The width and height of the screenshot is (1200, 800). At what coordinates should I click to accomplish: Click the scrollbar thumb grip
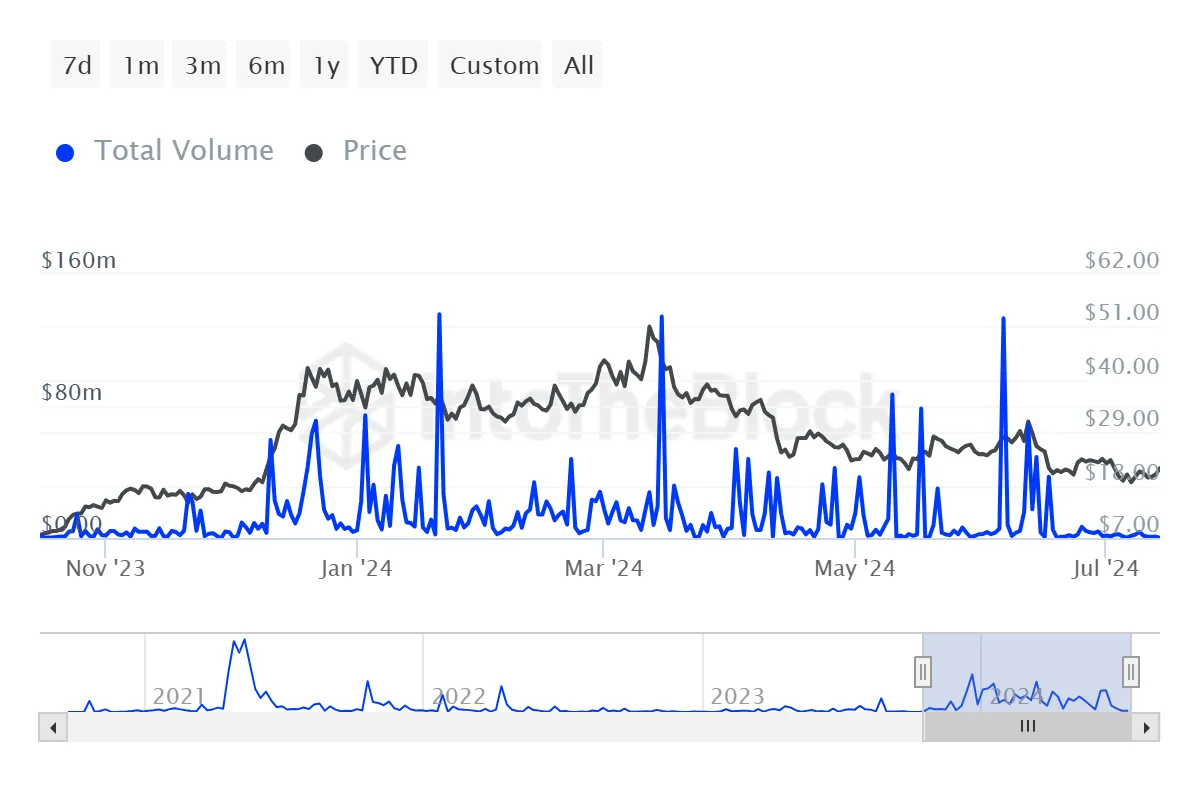(x=1028, y=727)
